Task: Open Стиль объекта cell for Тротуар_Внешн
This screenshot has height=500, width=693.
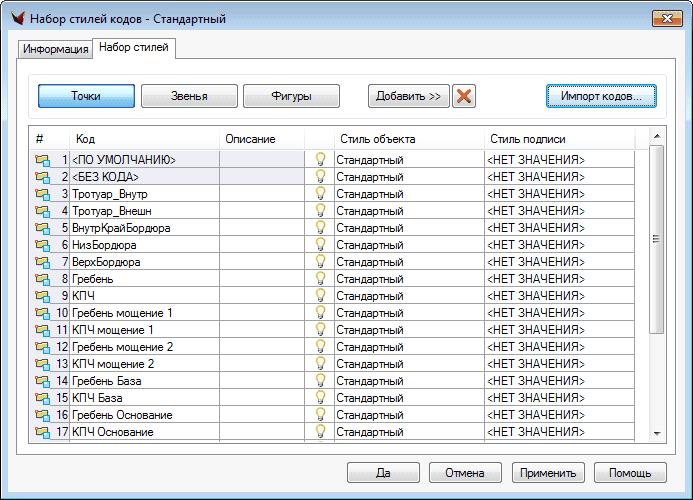Action: click(408, 211)
